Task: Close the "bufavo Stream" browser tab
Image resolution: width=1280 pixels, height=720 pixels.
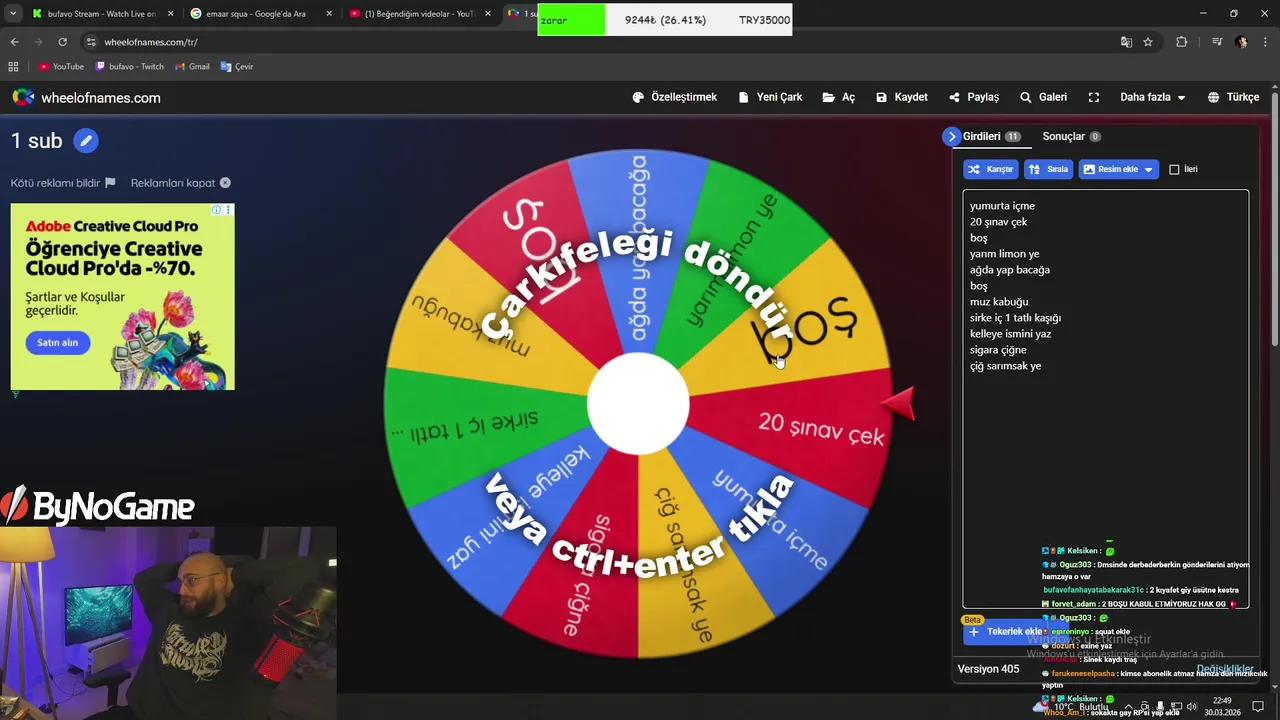Action: pos(170,13)
